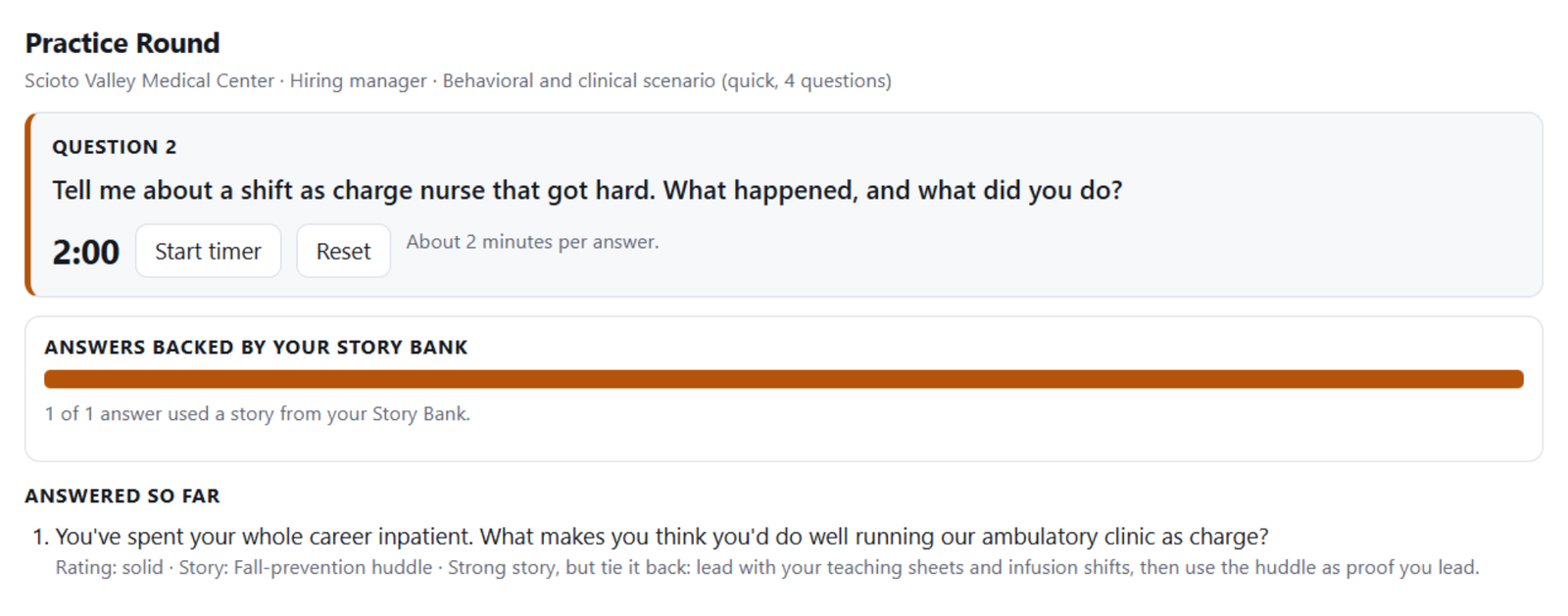
Task: Click the Answers Backed By Your Story Bank heading
Action: (x=256, y=347)
